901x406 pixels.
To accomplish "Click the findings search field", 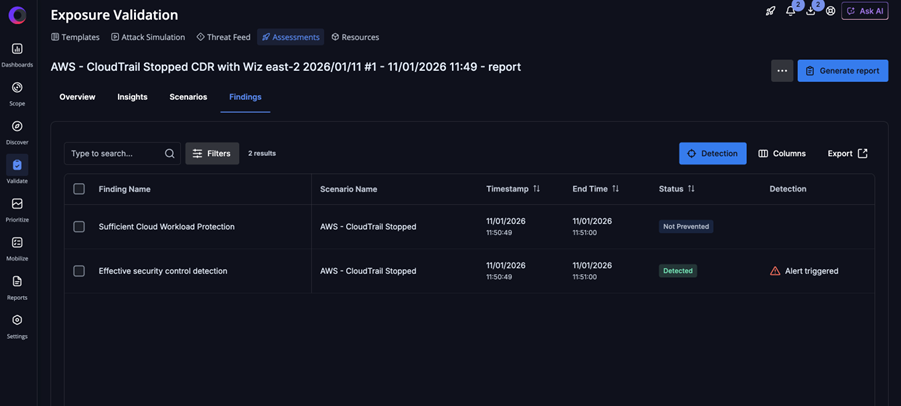I will click(x=113, y=153).
